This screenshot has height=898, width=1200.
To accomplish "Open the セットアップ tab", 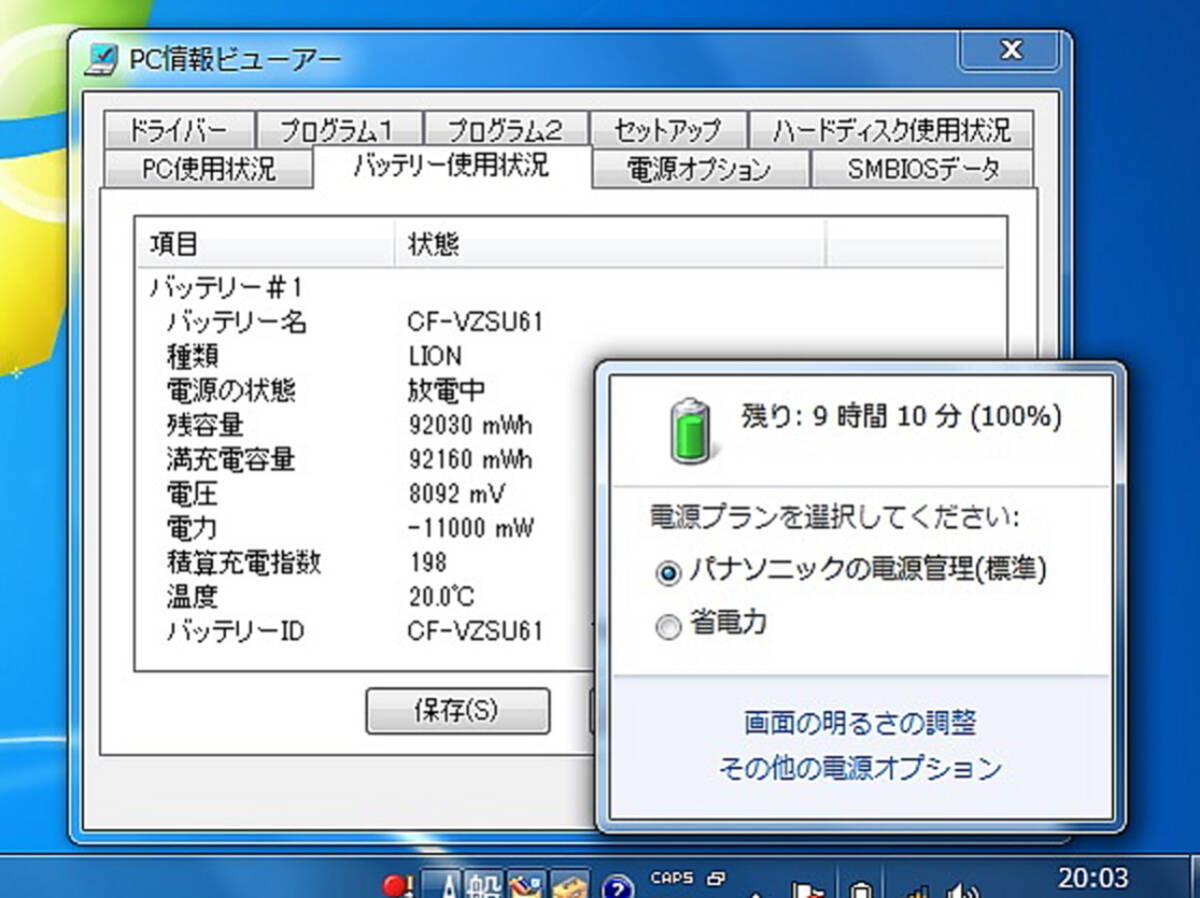I will [667, 130].
